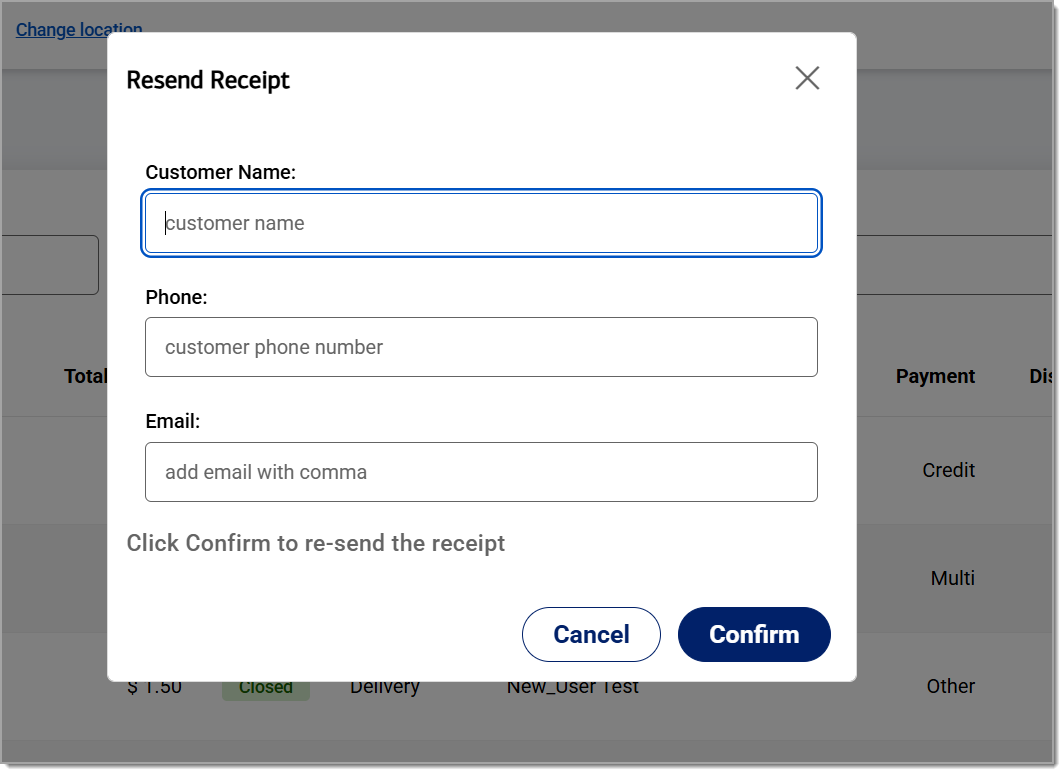Select the order paid with Multi
1064x774 pixels.
(951, 578)
